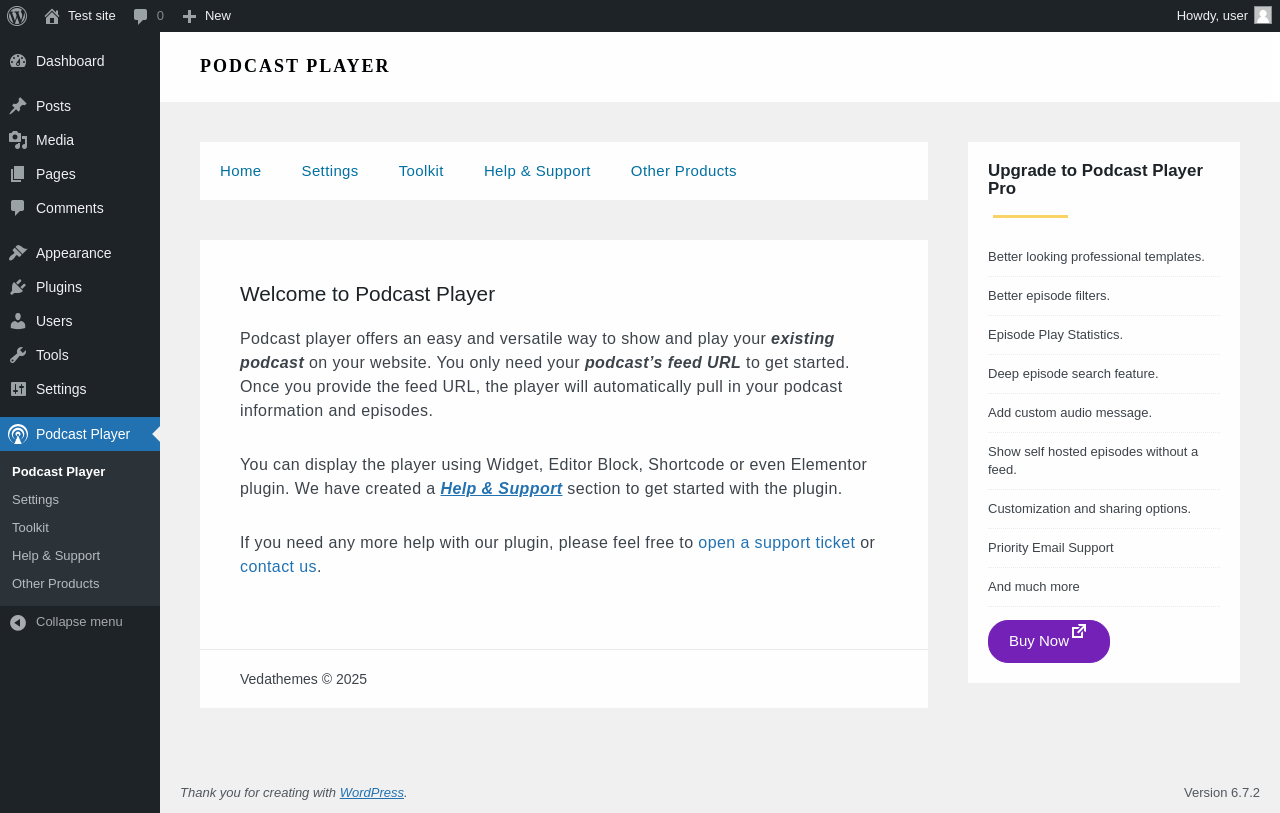This screenshot has width=1280, height=813.
Task: Select the Tools wrench icon
Action: tap(18, 355)
